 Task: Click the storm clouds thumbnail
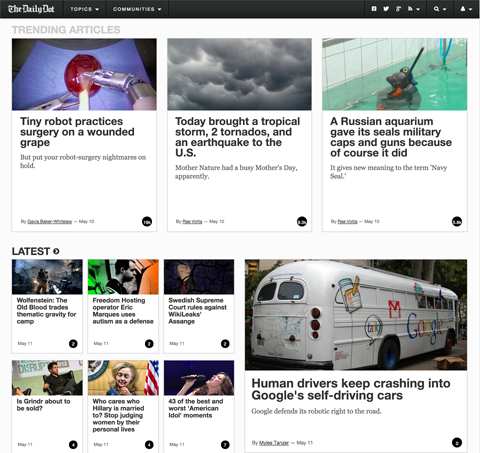(x=239, y=74)
